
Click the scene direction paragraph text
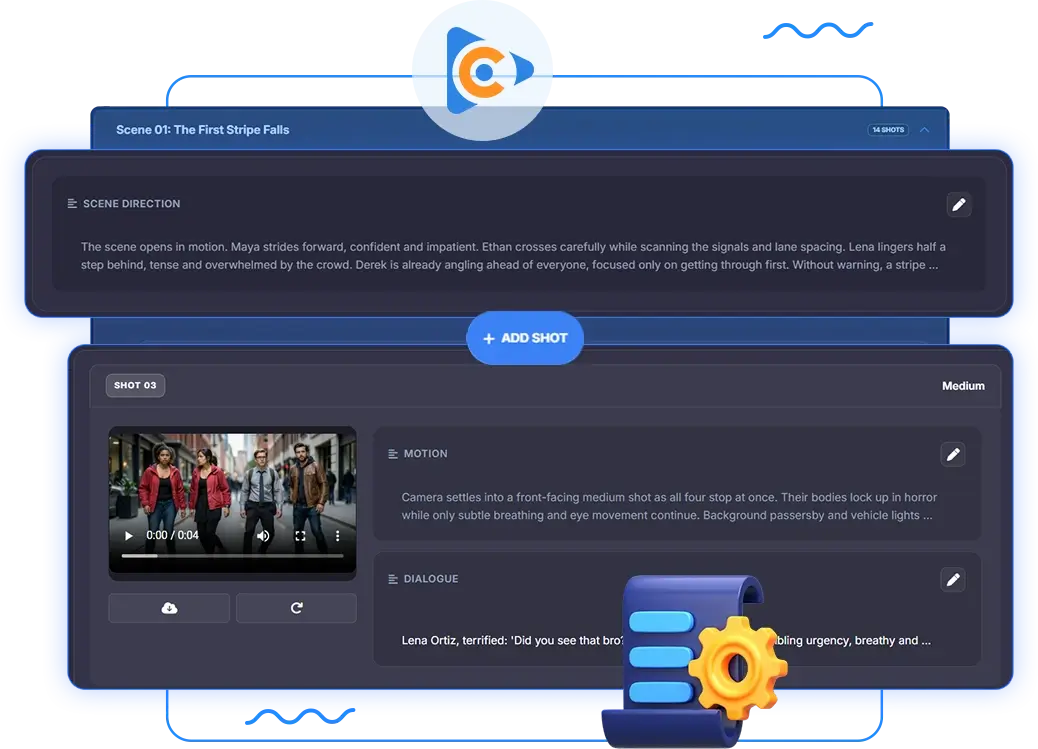click(x=513, y=256)
